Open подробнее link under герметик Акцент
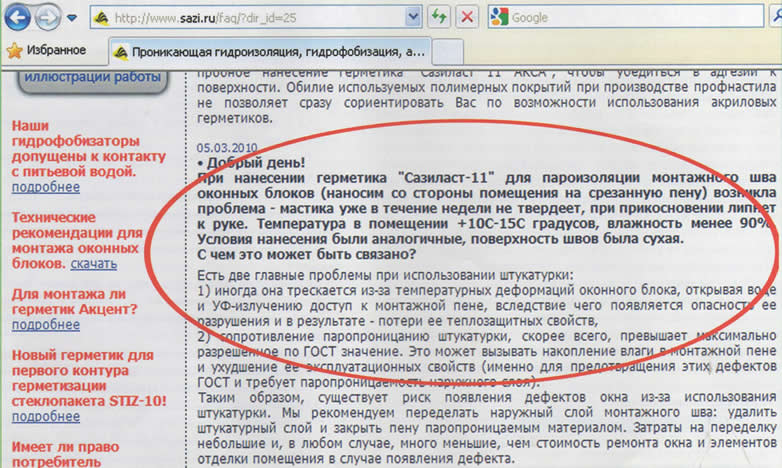The image size is (782, 468). point(46,325)
